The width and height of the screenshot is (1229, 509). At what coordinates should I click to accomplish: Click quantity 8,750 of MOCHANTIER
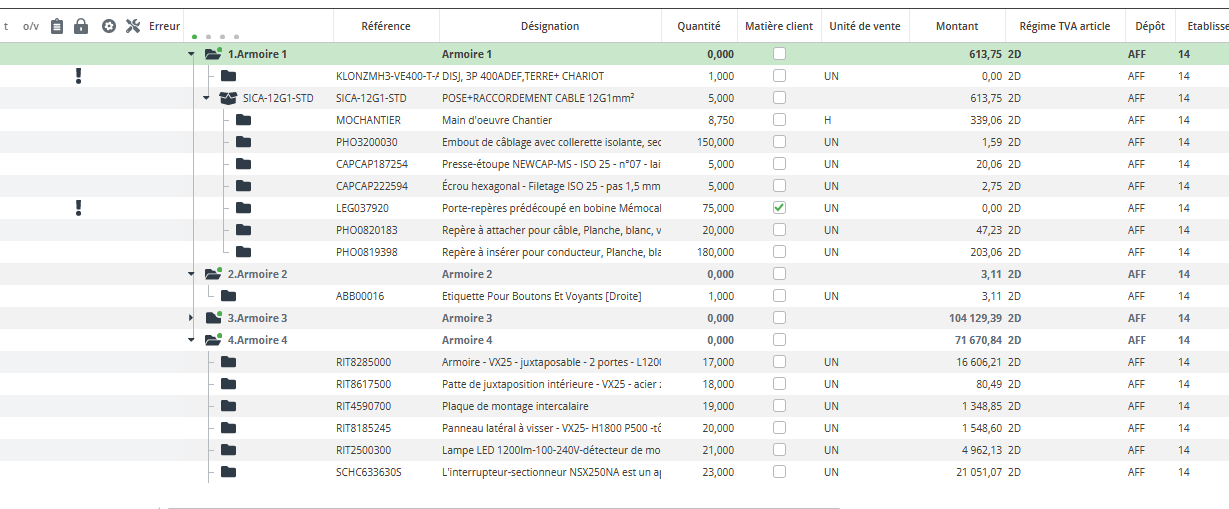tap(720, 120)
